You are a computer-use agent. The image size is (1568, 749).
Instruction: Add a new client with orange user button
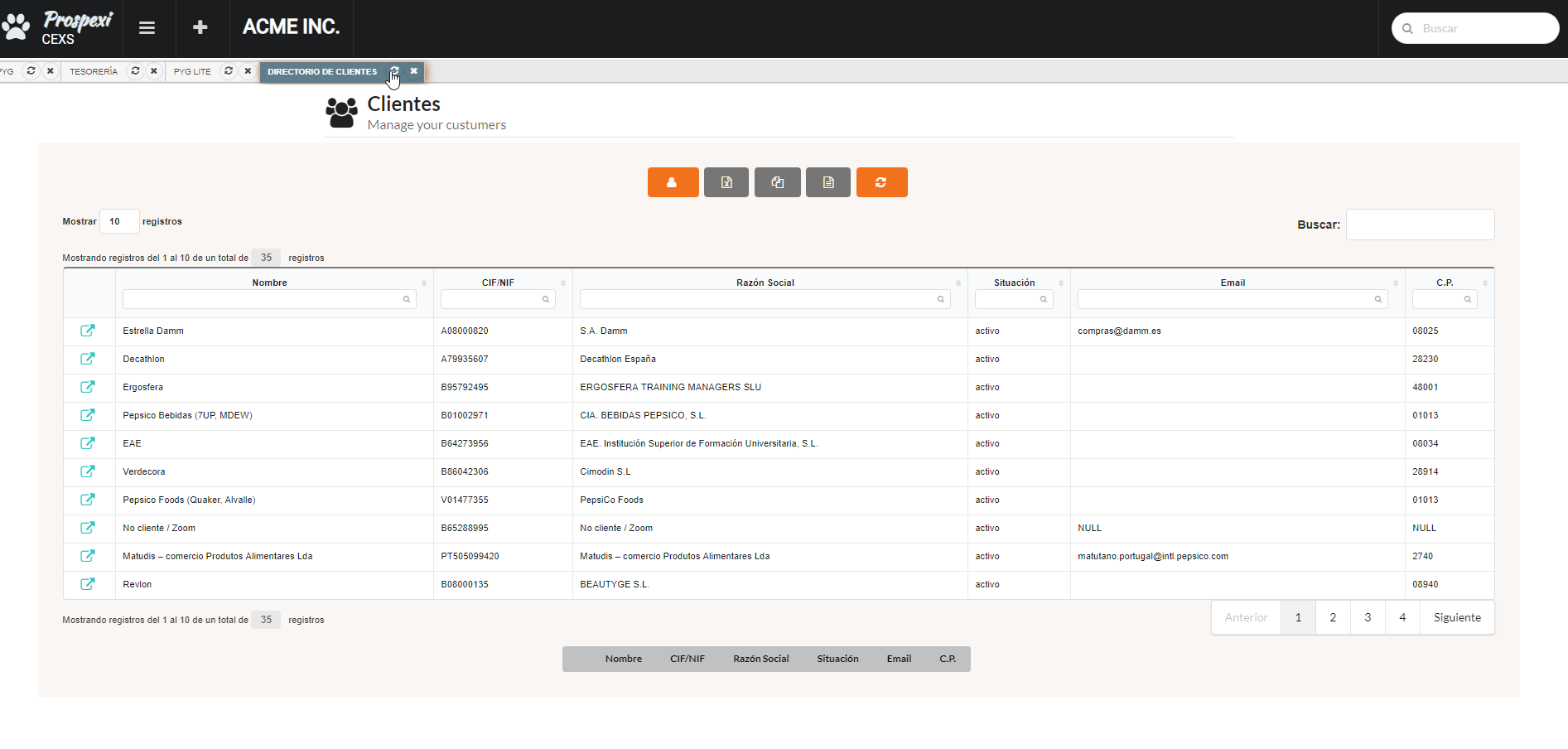[x=673, y=182]
